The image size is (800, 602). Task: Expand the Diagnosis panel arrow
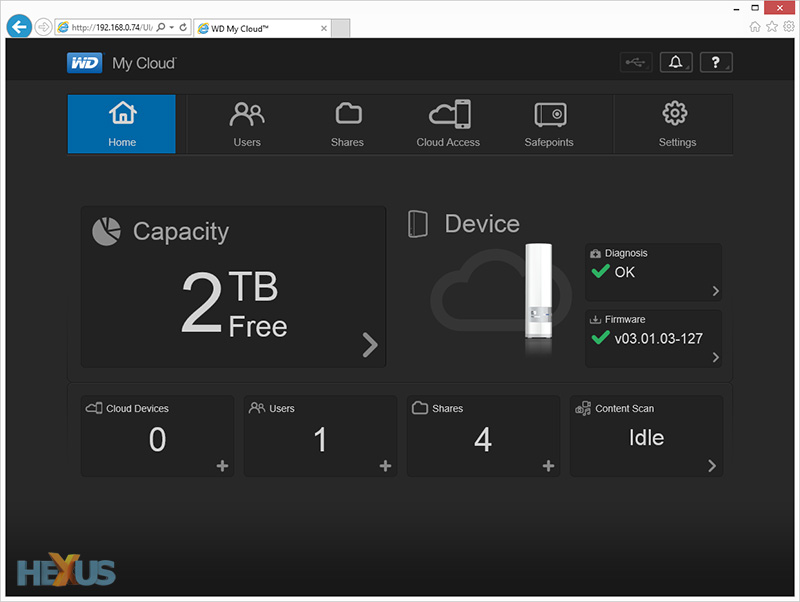[714, 291]
